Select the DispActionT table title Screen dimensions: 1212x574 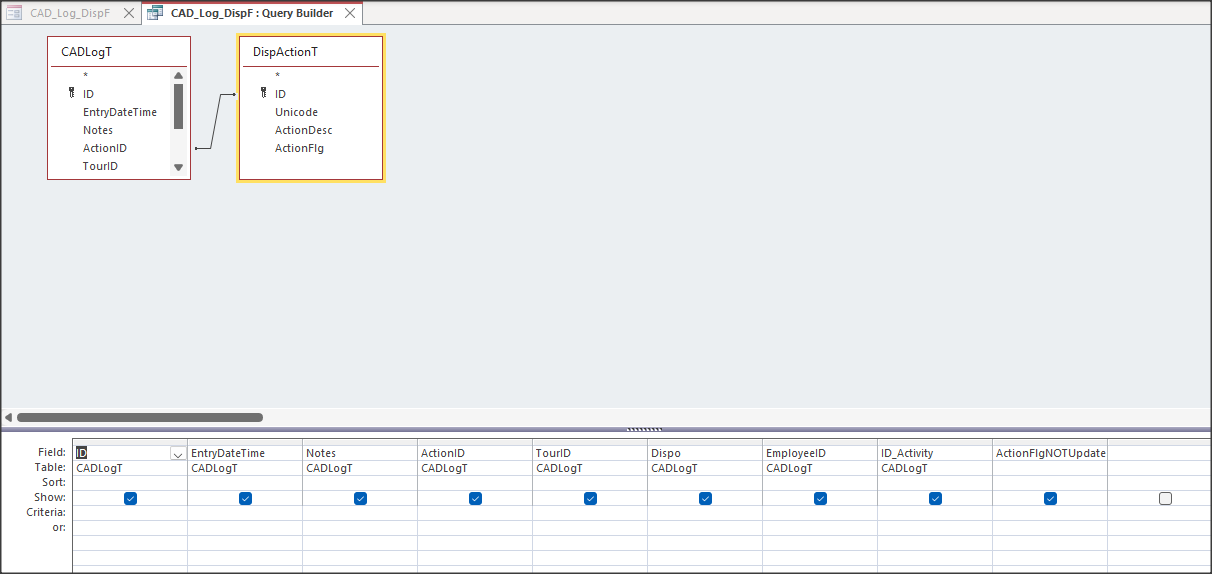click(285, 51)
